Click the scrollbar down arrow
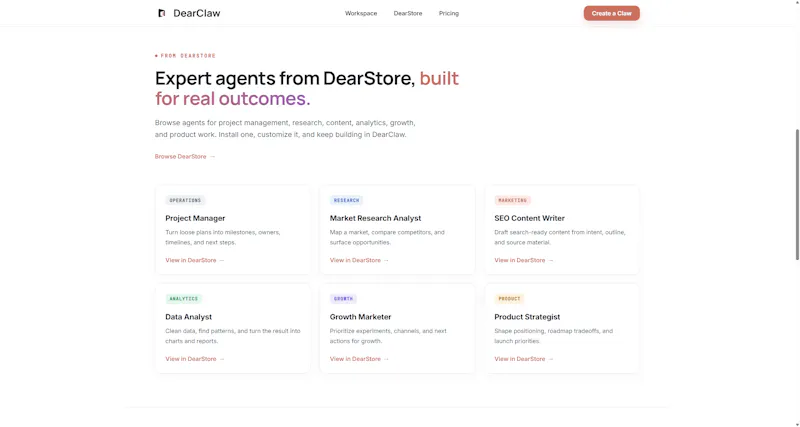 797,424
